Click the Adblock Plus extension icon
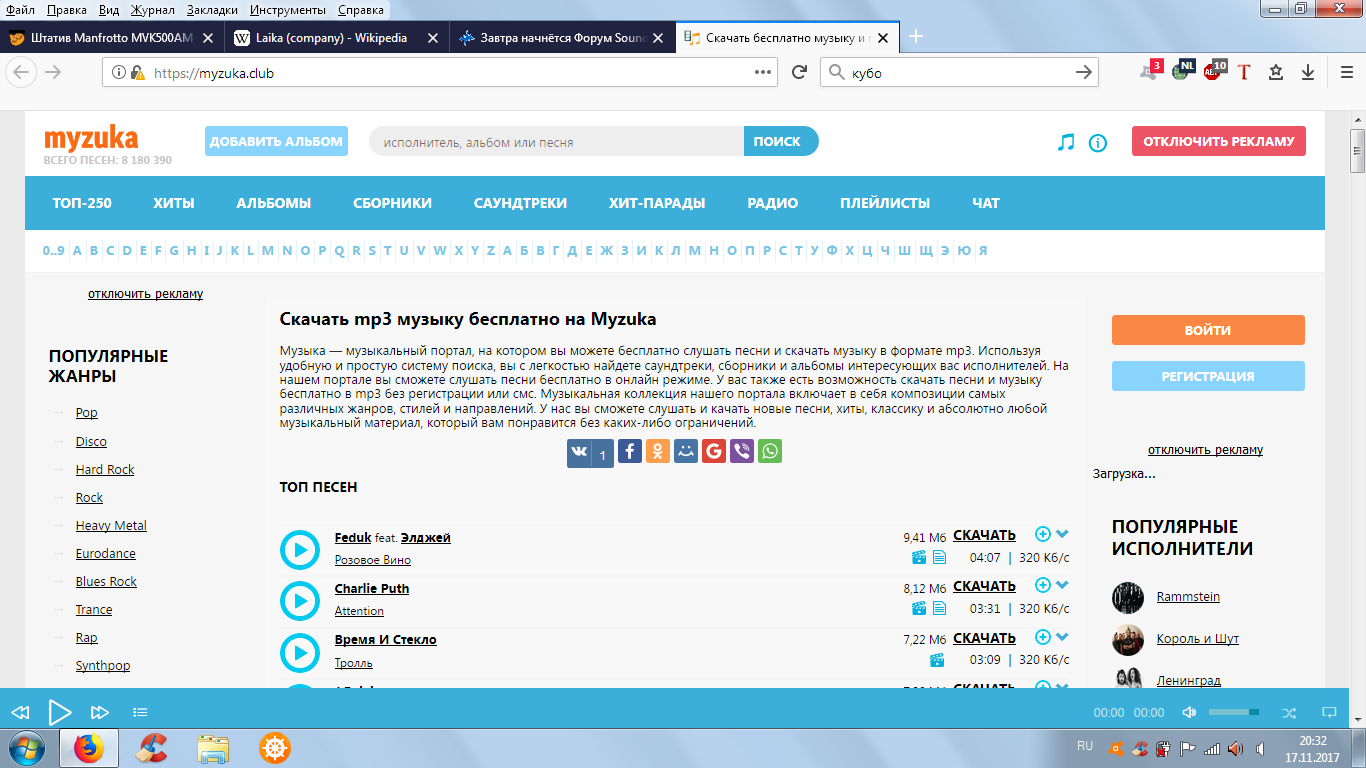 tap(1213, 72)
